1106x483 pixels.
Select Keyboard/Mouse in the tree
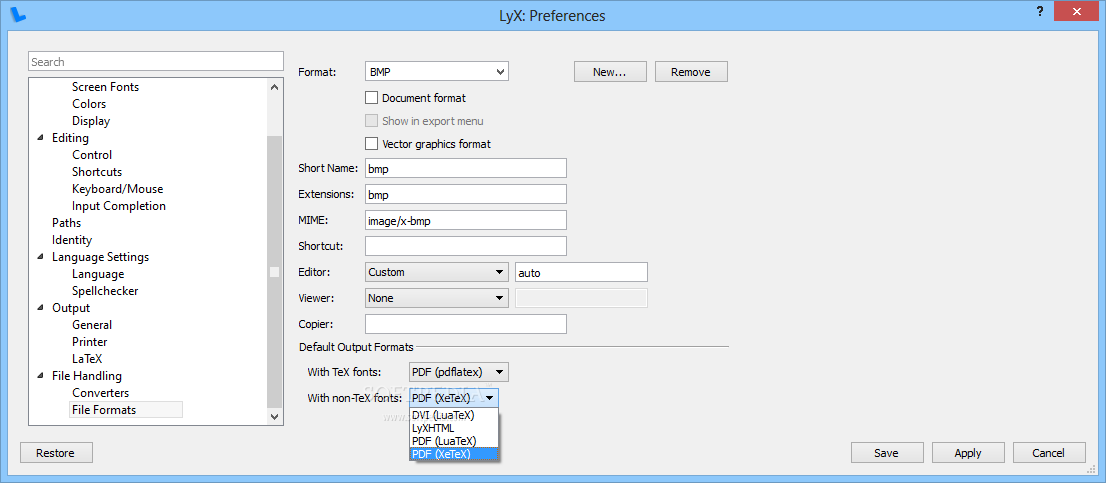117,189
